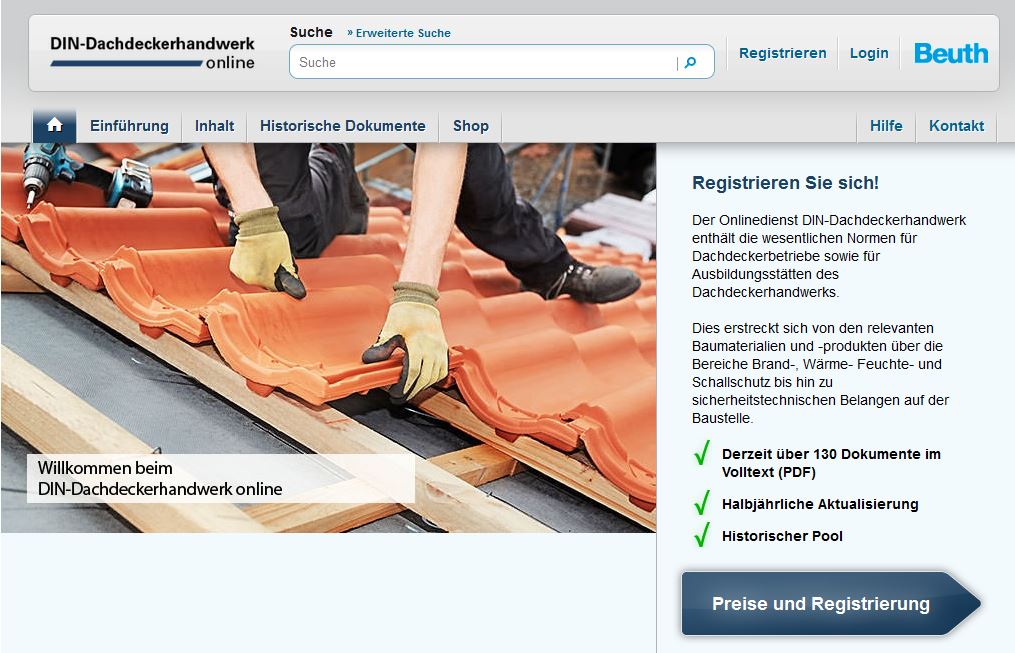Open the Inhalt menu item
Screen dimensions: 1015x653
[x=214, y=126]
